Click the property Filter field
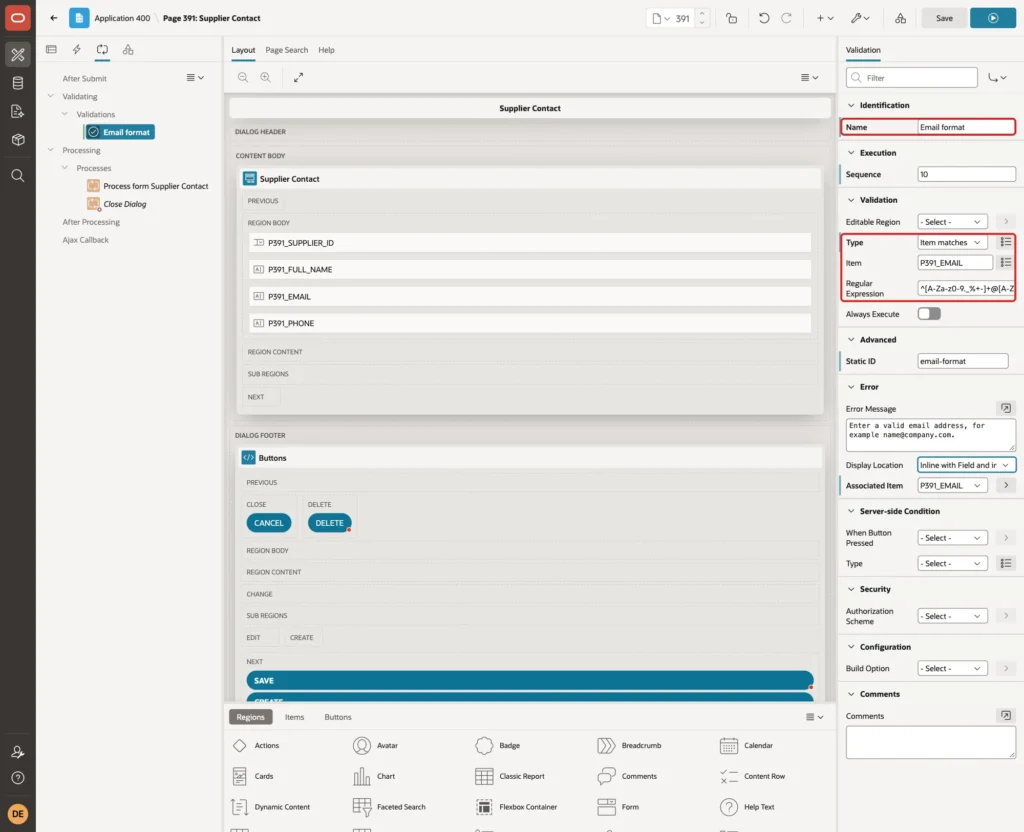 (x=912, y=78)
